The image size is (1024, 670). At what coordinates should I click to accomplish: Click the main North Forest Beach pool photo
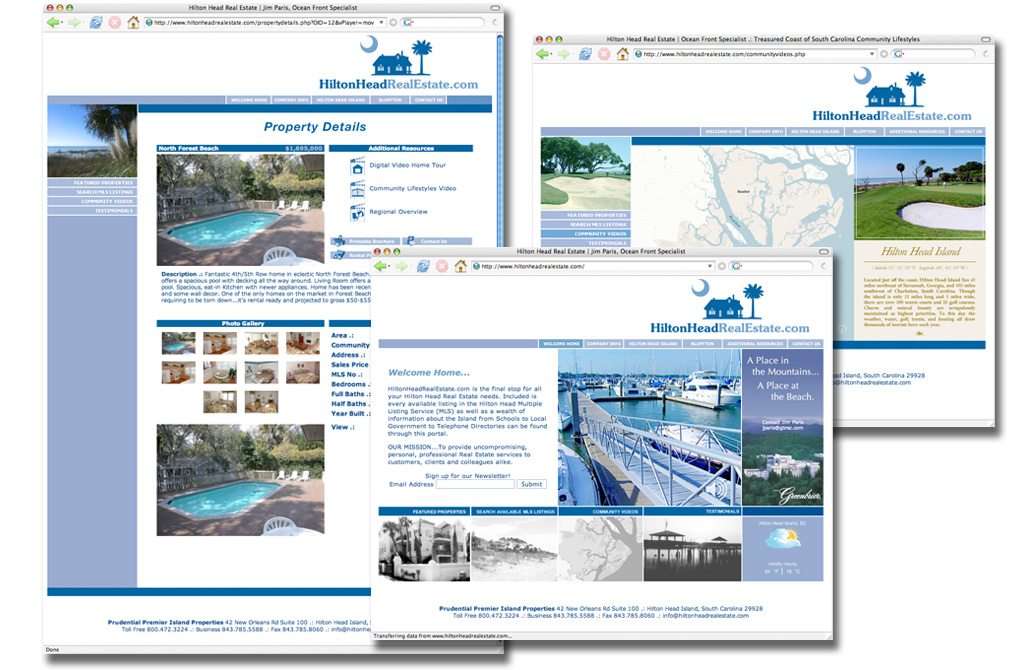click(240, 209)
